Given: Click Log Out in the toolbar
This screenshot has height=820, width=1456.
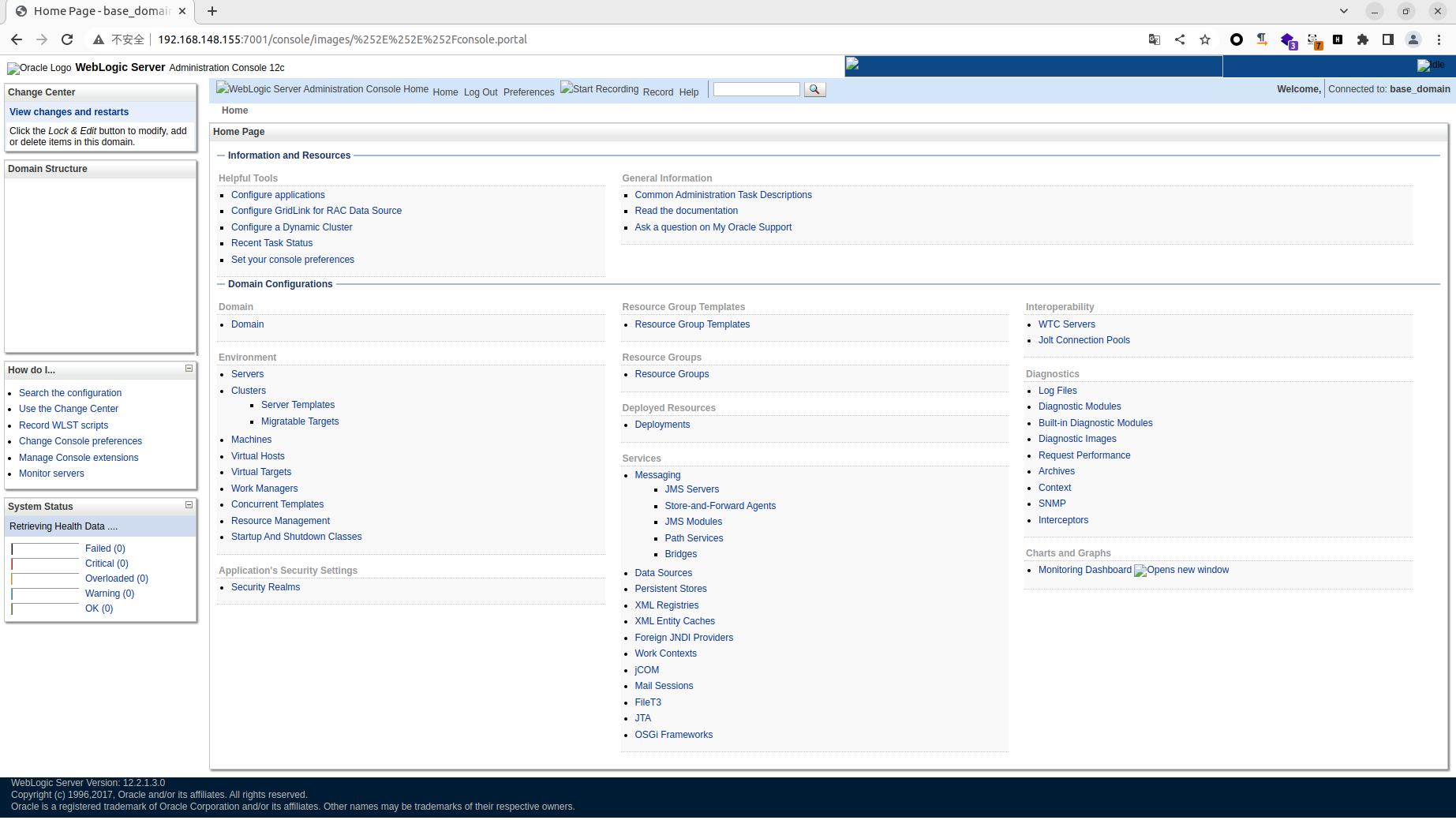Looking at the screenshot, I should click(481, 92).
